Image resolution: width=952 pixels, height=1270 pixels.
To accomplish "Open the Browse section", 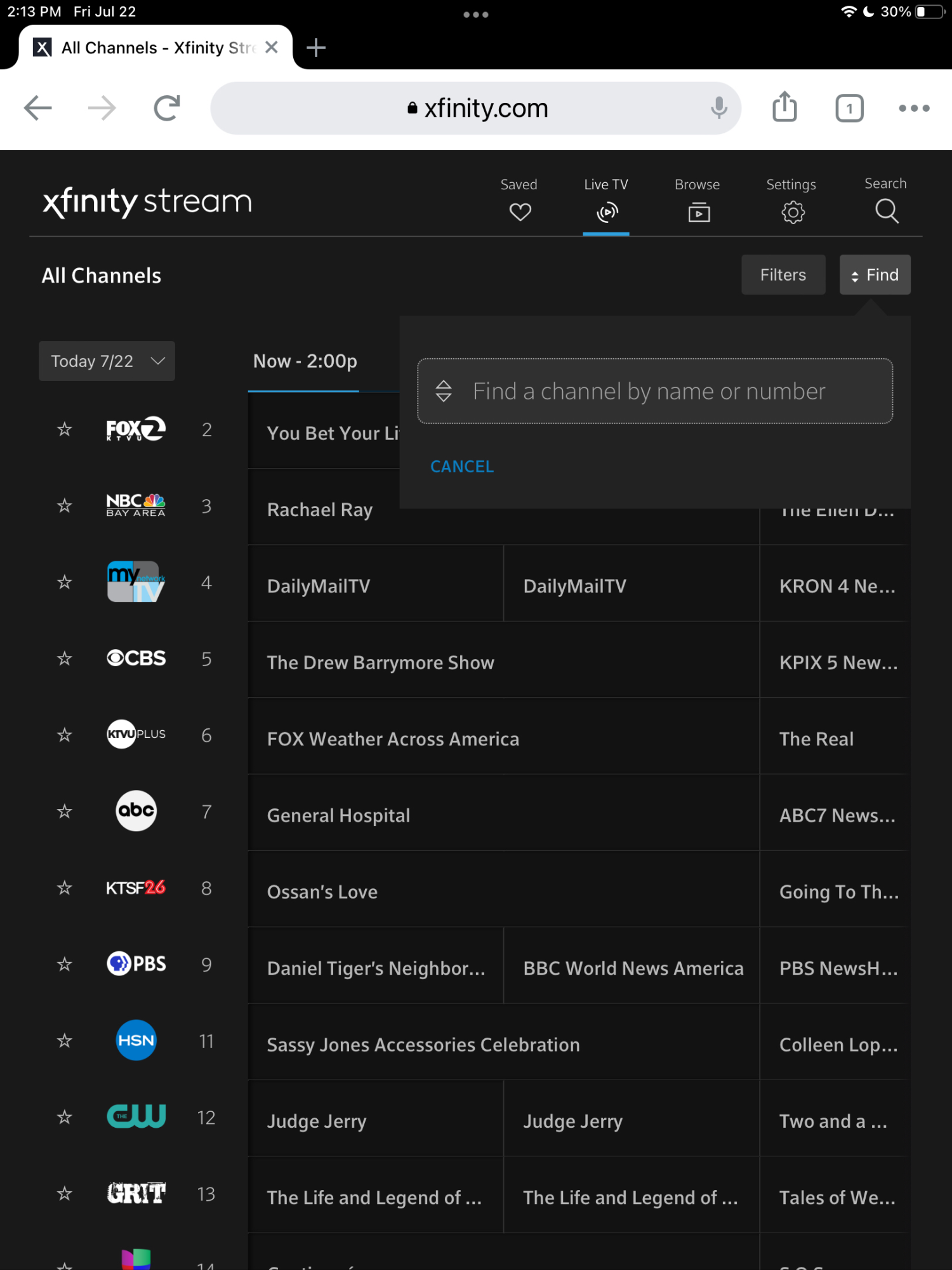I will pyautogui.click(x=698, y=201).
